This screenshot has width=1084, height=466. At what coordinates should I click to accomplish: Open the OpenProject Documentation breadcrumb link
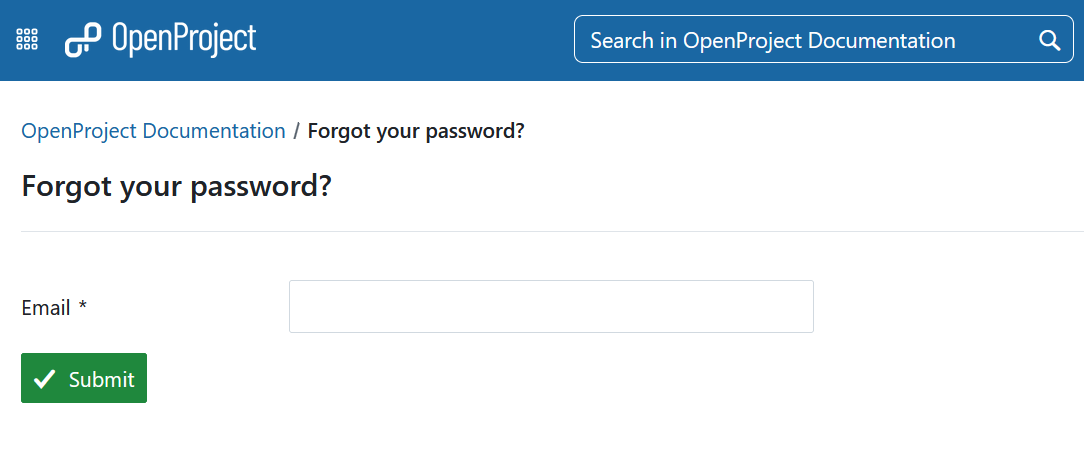153,131
